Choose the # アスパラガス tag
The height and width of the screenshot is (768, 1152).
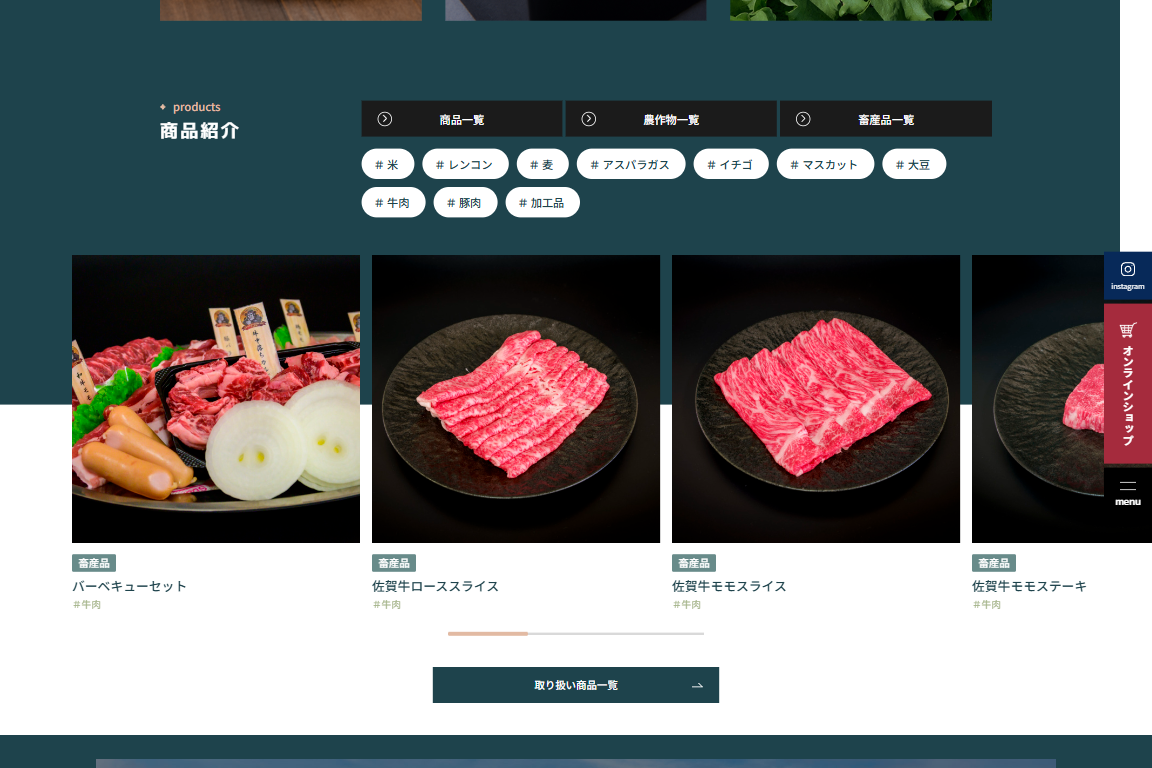pyautogui.click(x=630, y=164)
